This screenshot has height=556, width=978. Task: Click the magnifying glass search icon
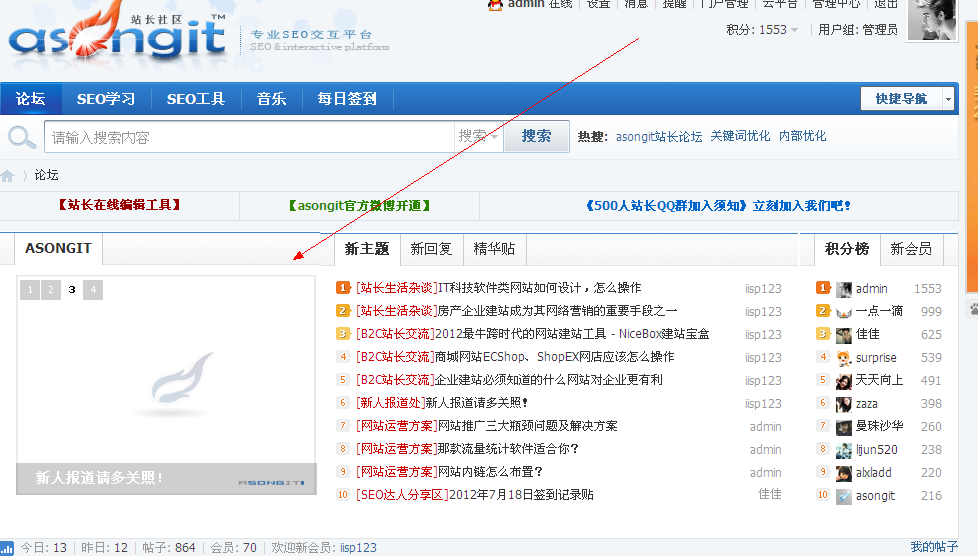[x=21, y=137]
